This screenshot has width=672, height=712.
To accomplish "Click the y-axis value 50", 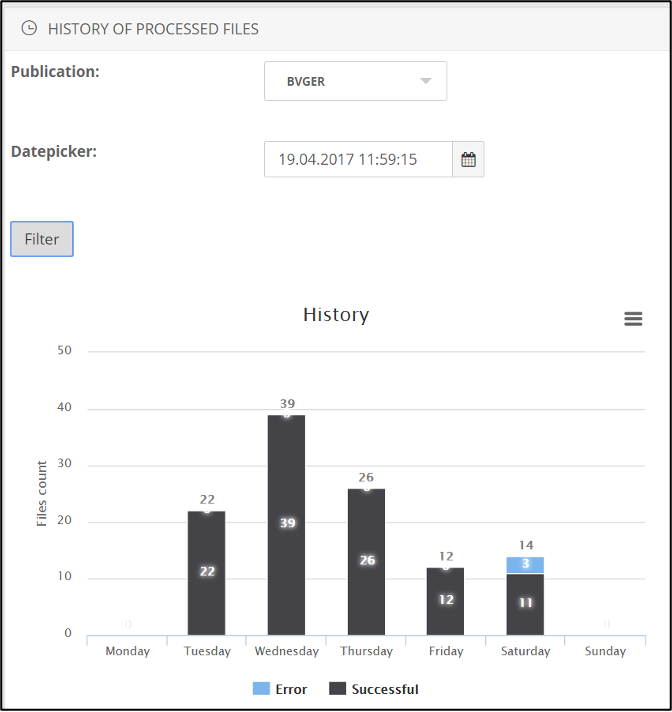I will point(64,350).
